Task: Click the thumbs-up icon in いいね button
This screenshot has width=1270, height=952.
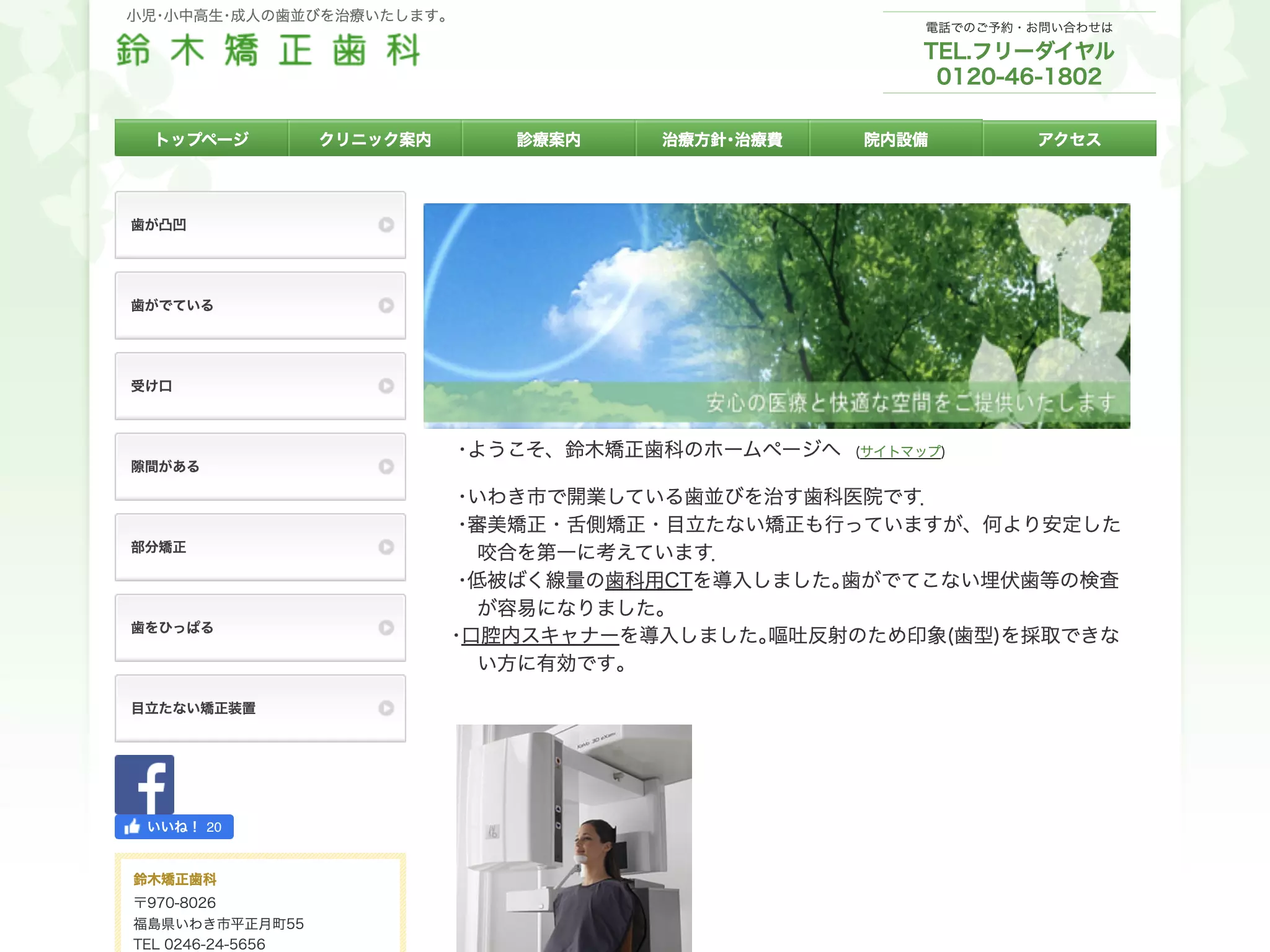Action: click(x=132, y=826)
